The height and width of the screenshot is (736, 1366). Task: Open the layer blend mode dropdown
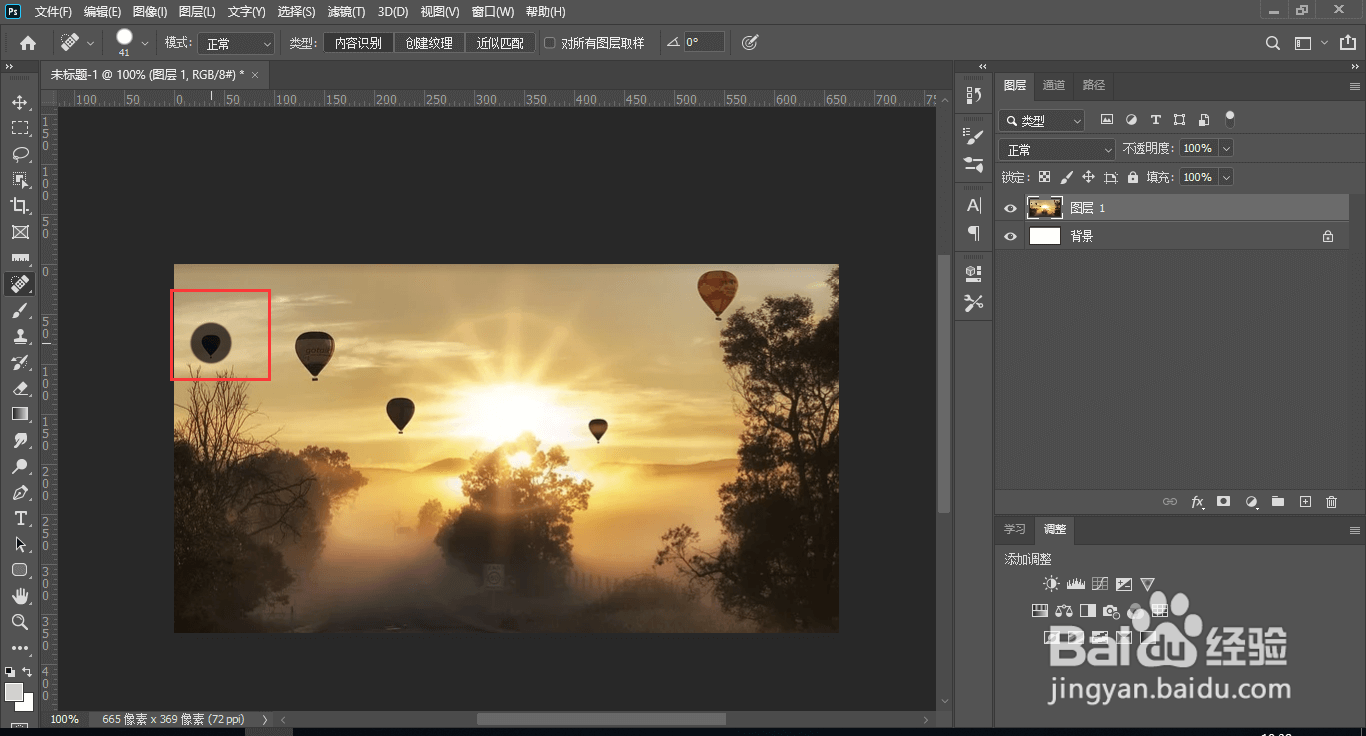click(x=1057, y=149)
